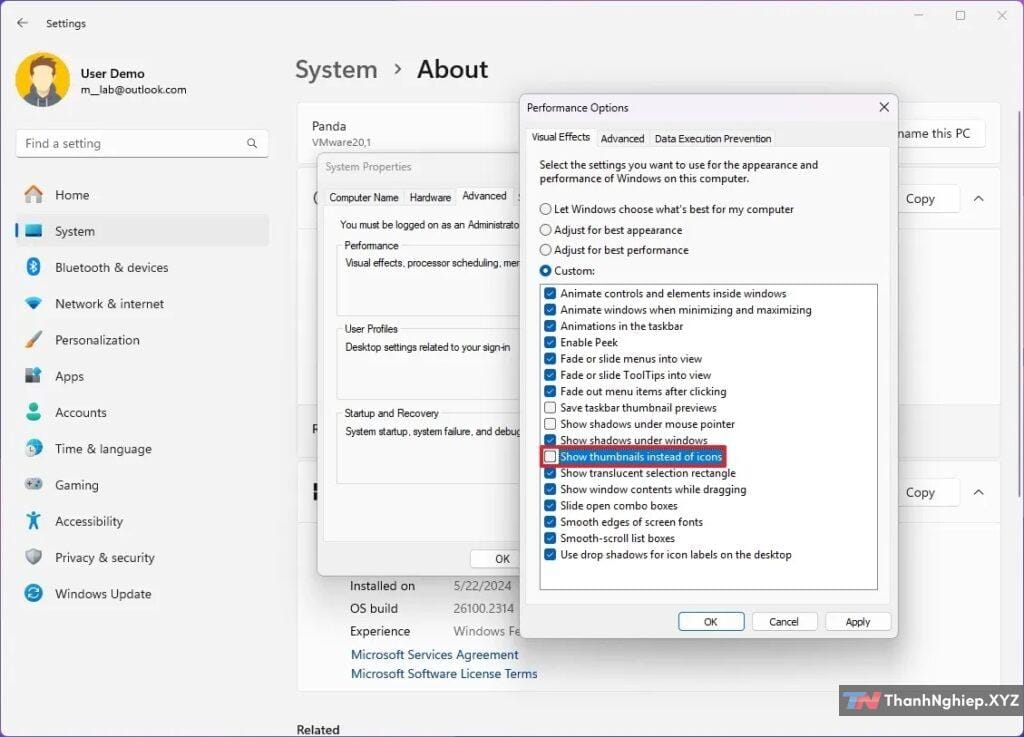
Task: Open Hardware tab in System Properties
Action: pos(430,197)
